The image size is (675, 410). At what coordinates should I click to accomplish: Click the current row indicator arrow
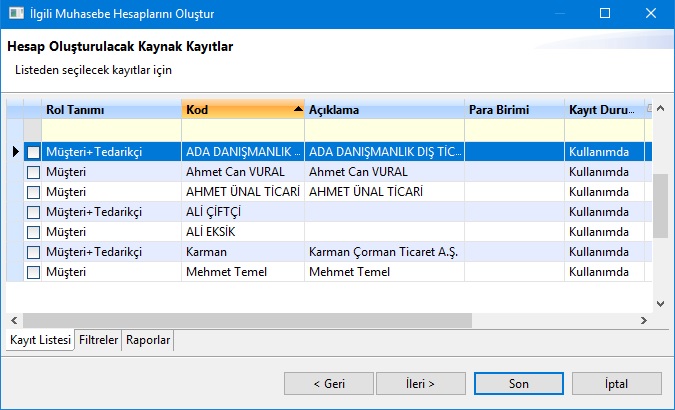pos(15,152)
